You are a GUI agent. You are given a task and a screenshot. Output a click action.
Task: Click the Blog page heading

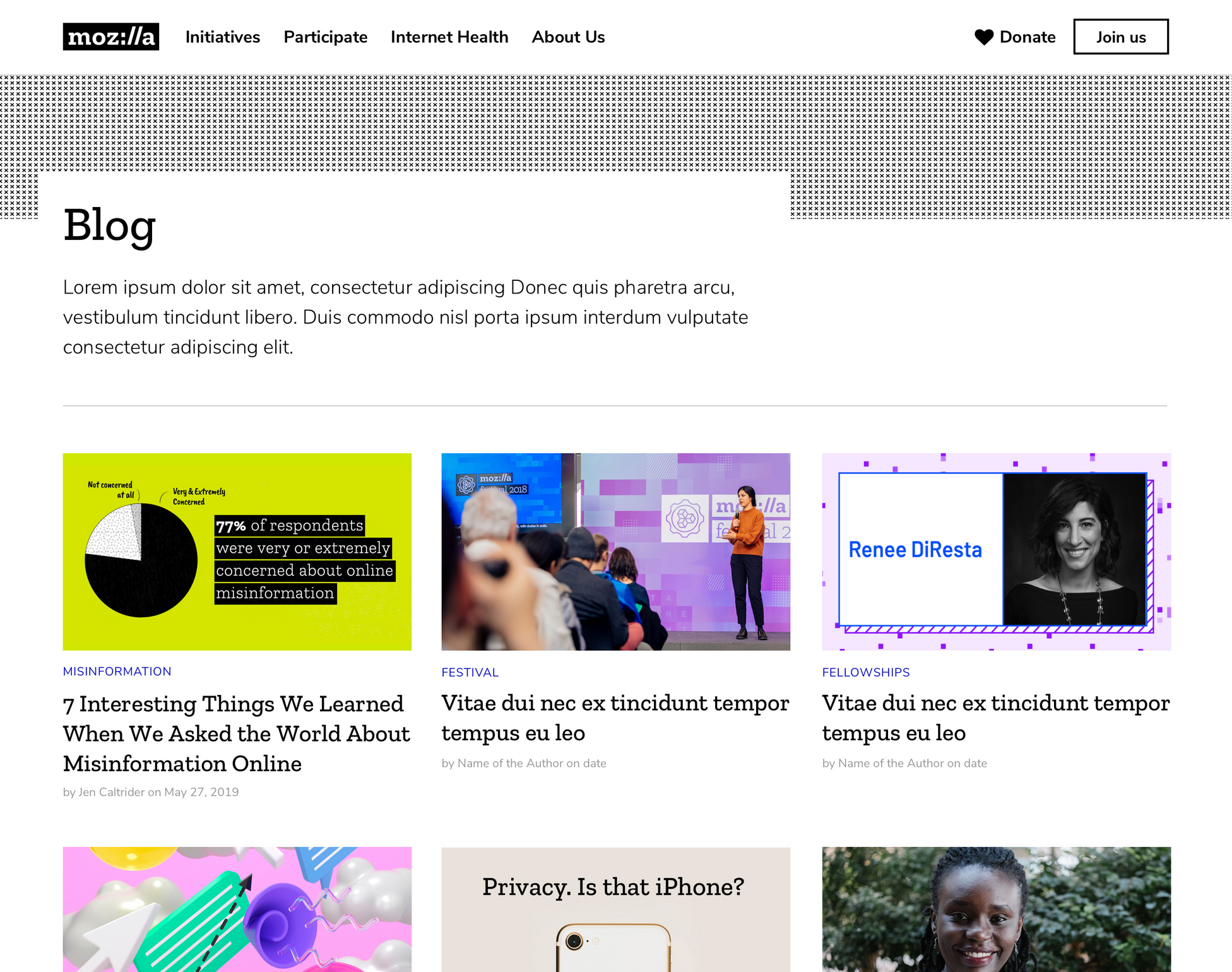pyautogui.click(x=110, y=225)
